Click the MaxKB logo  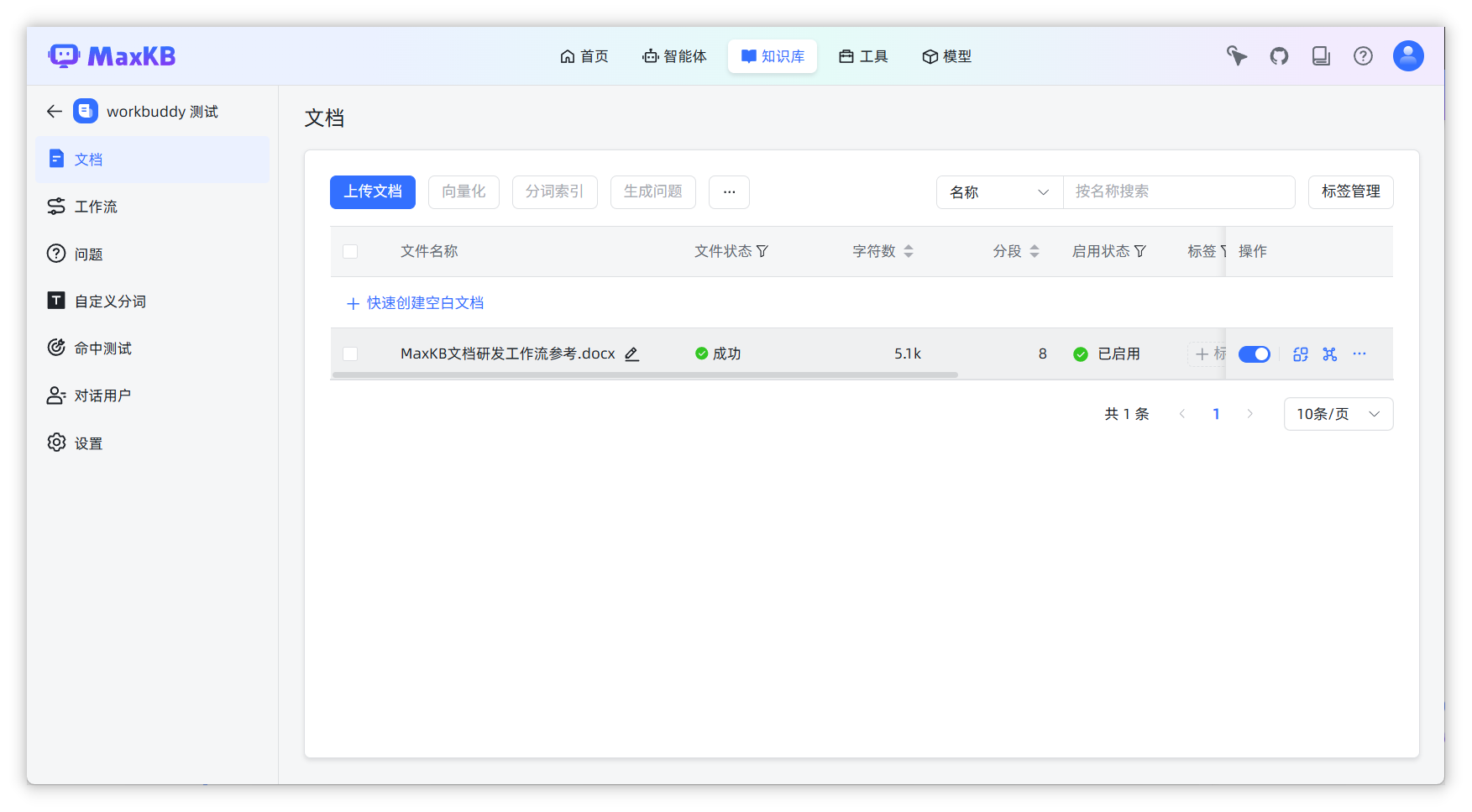(x=112, y=56)
